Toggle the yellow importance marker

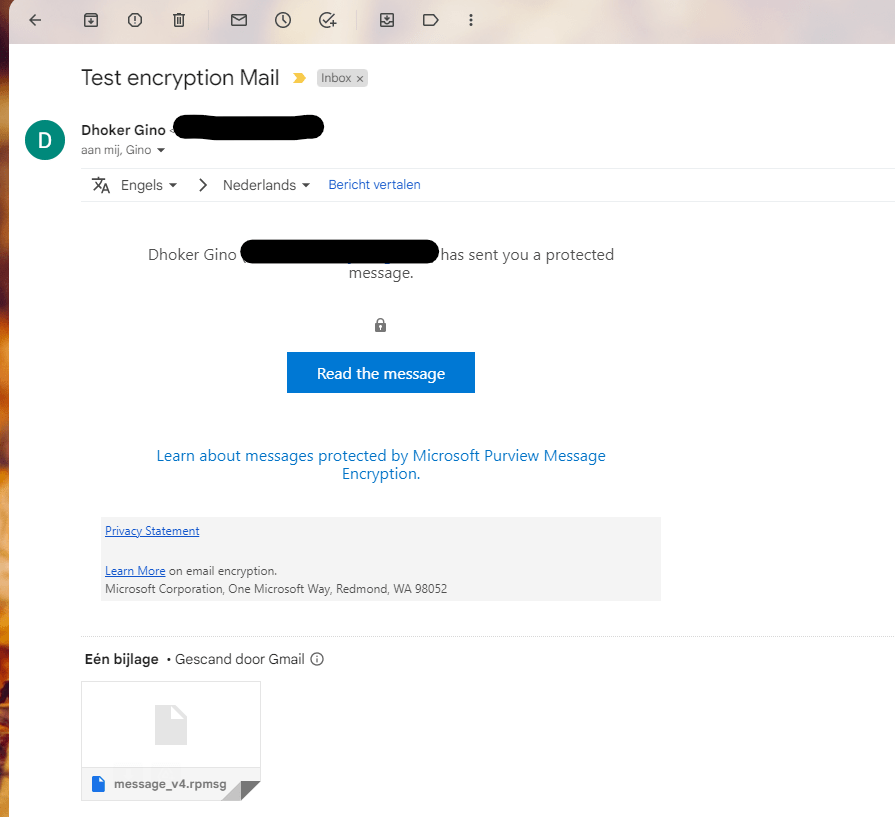[x=299, y=78]
